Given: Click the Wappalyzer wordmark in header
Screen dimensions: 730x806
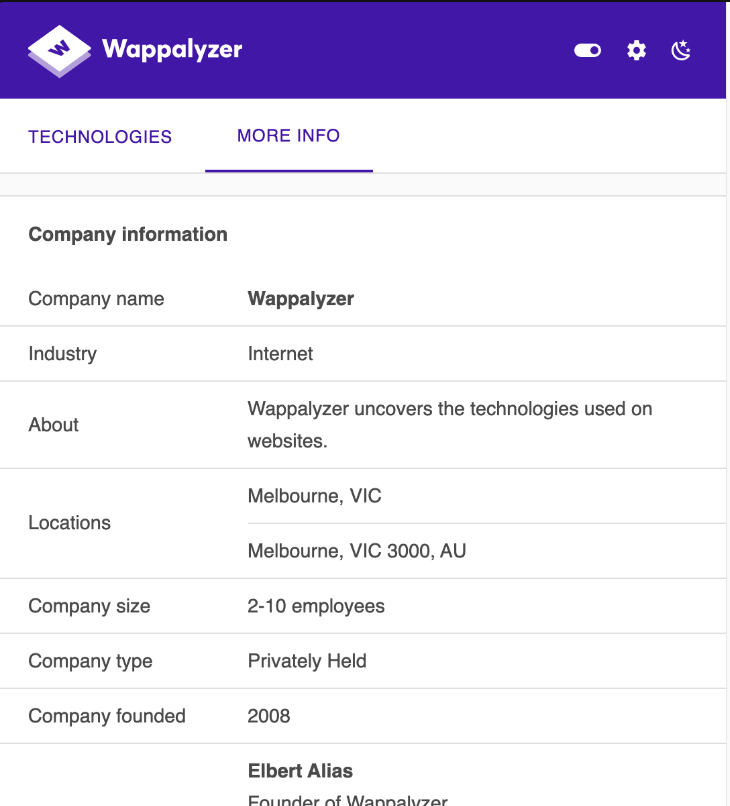Looking at the screenshot, I should [172, 50].
